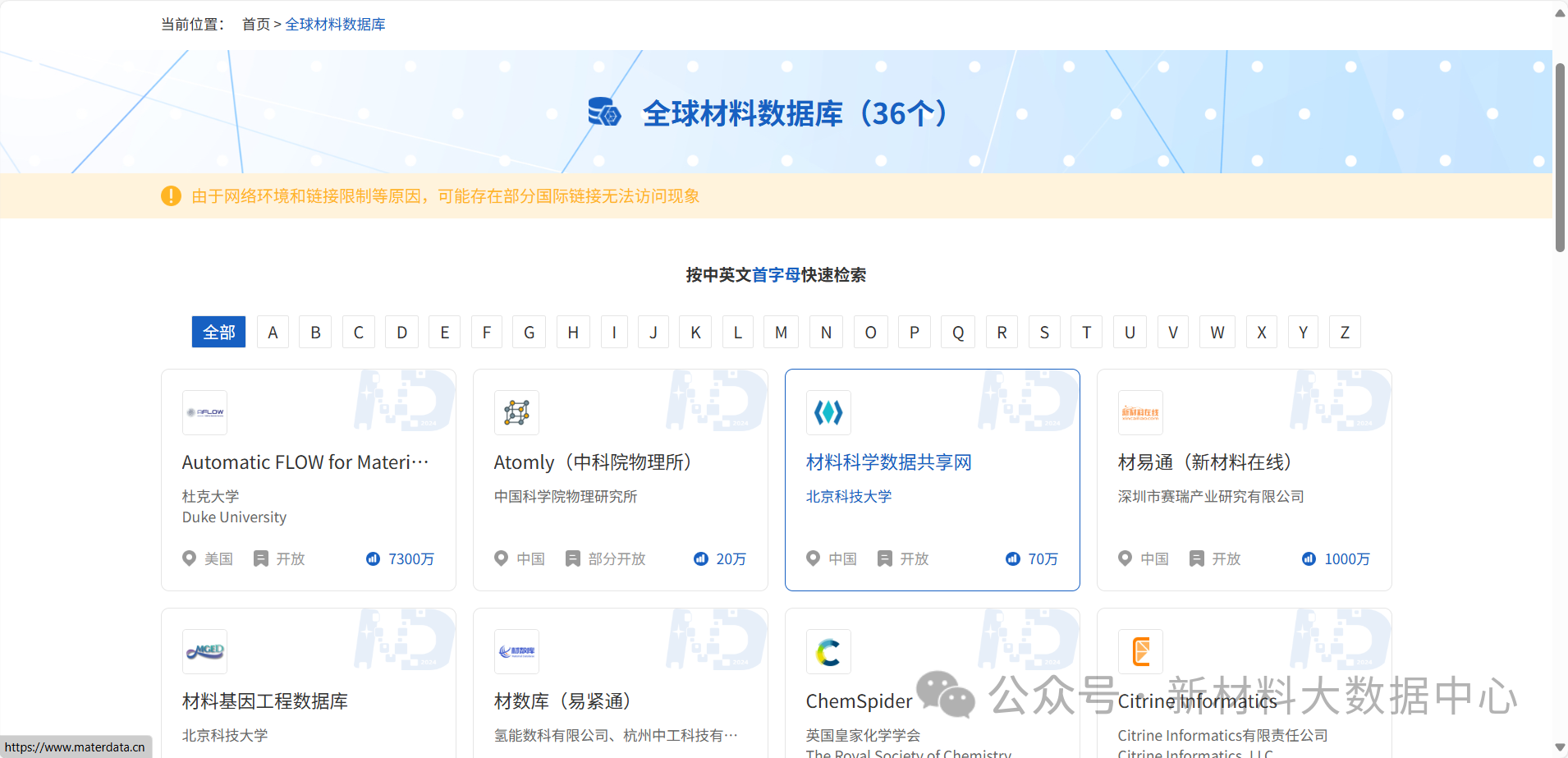Click location pin icon in Atomly card
This screenshot has width=1568, height=758.
pyautogui.click(x=502, y=558)
